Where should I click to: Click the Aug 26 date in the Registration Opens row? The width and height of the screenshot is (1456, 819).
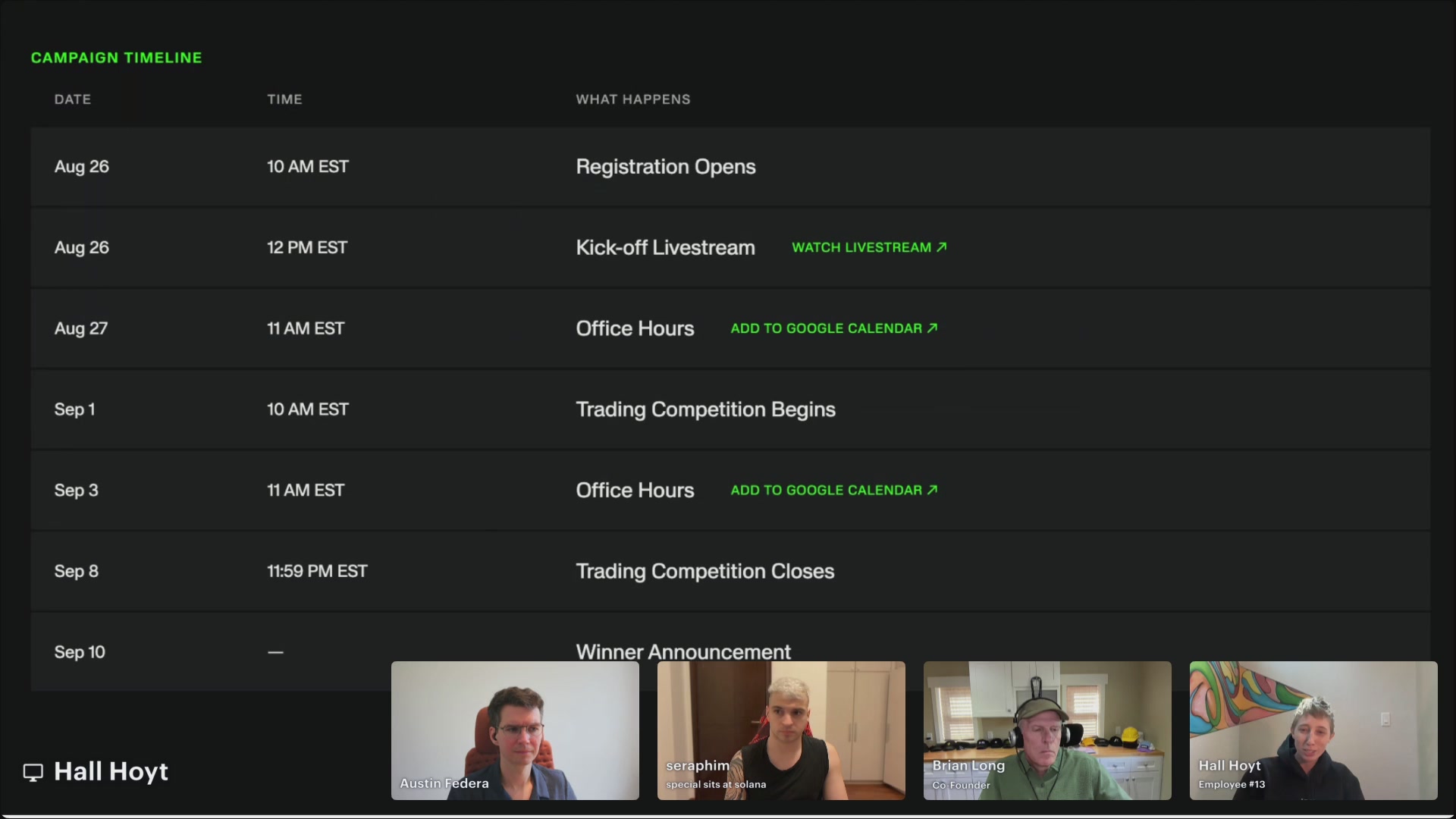click(x=81, y=167)
